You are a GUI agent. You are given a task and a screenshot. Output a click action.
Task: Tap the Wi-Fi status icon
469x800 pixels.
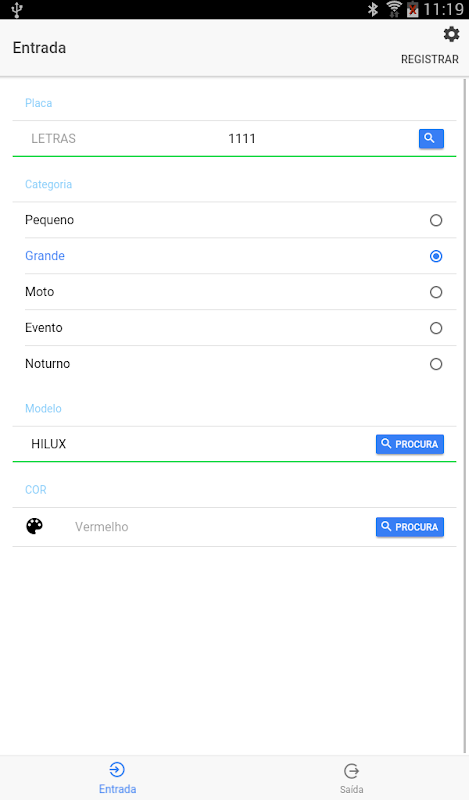point(394,9)
